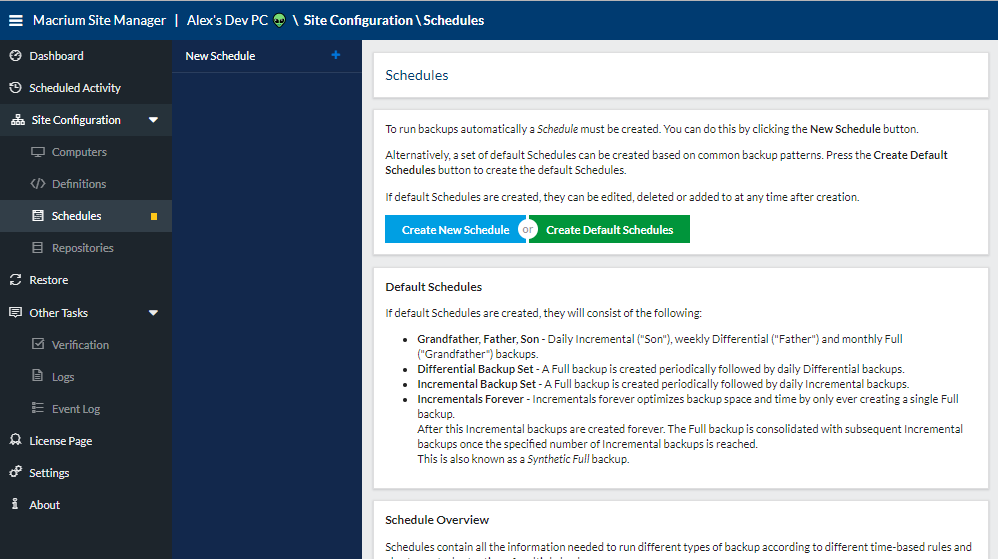This screenshot has width=998, height=559.
Task: Click the yellow square indicator on Schedules
Action: (153, 216)
